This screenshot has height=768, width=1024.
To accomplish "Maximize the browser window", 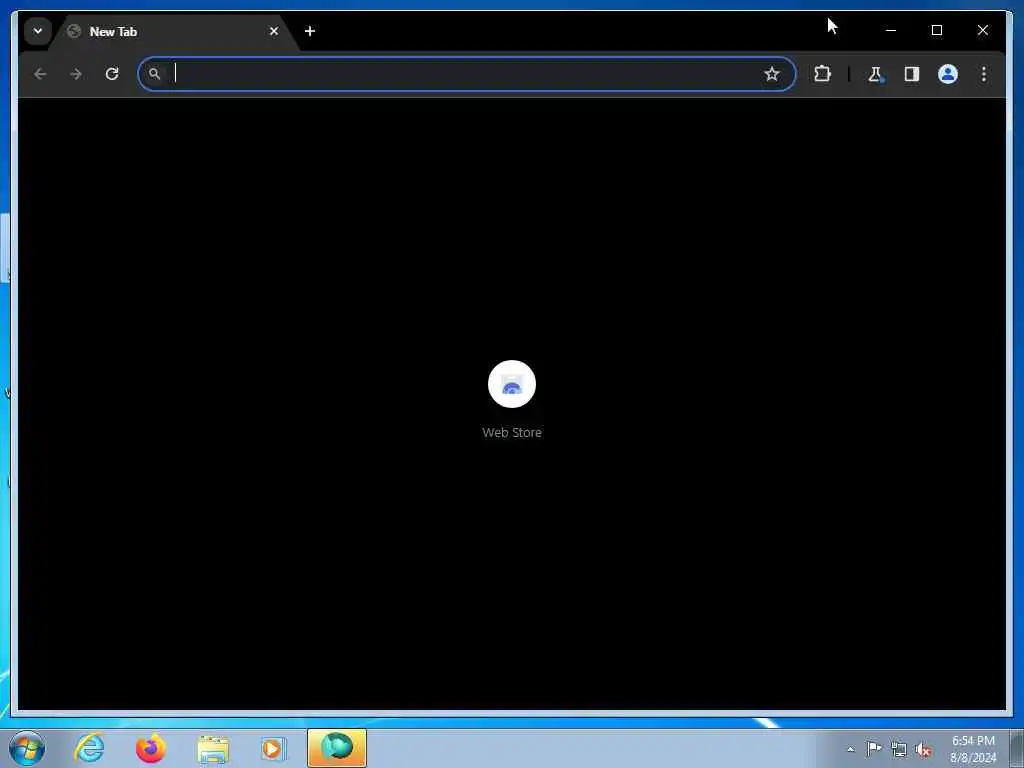I will [x=936, y=30].
